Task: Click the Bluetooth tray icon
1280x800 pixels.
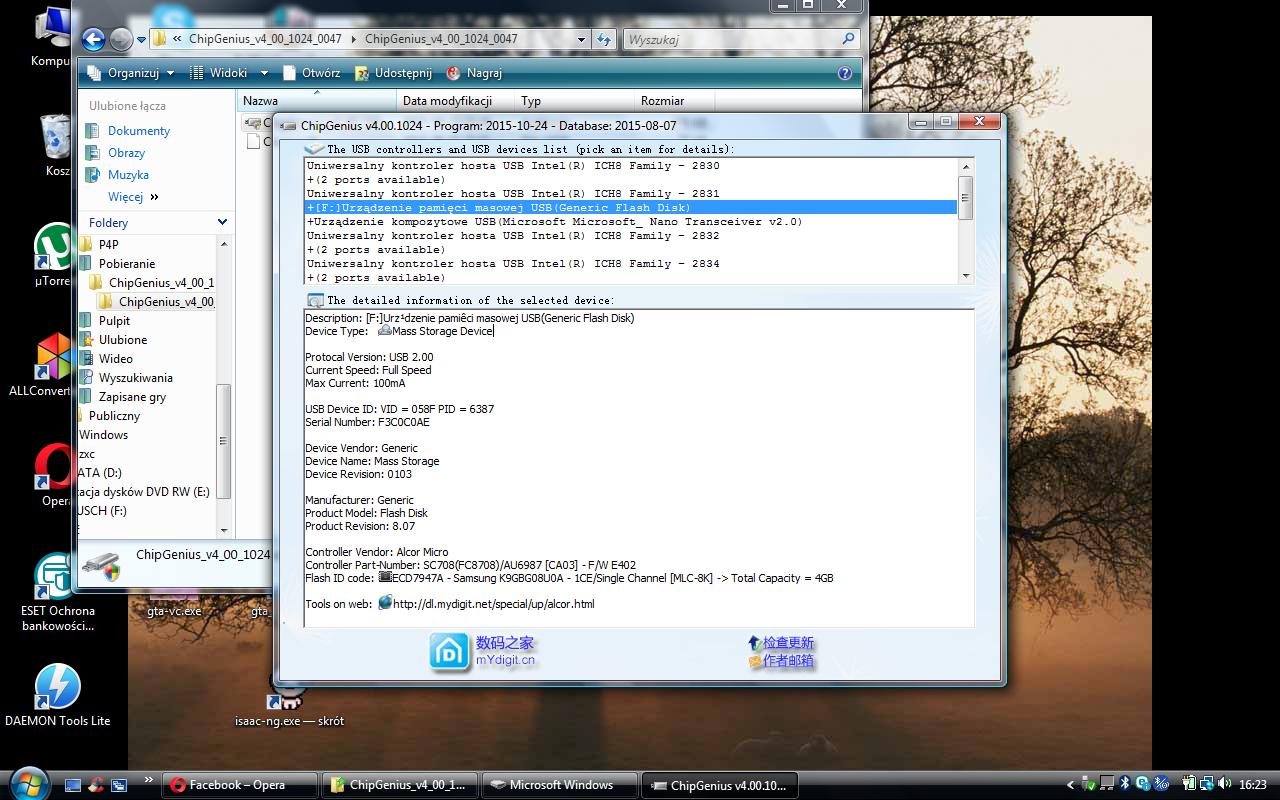Action: coord(1124,784)
